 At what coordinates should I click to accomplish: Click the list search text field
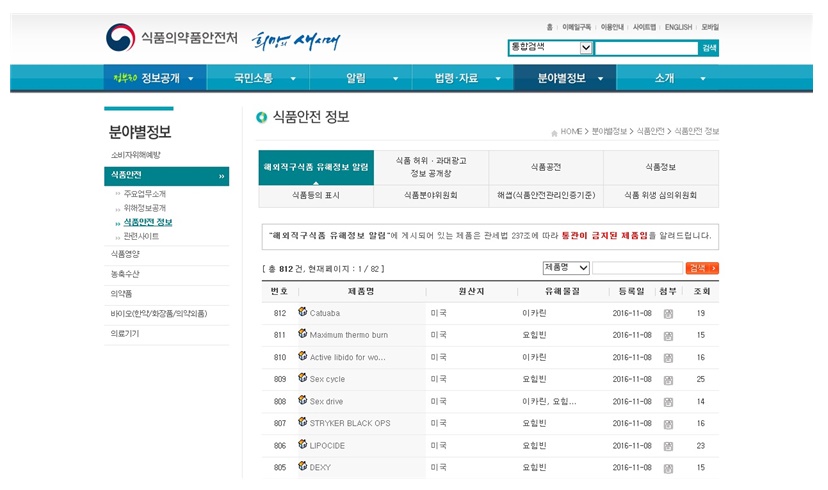click(636, 268)
